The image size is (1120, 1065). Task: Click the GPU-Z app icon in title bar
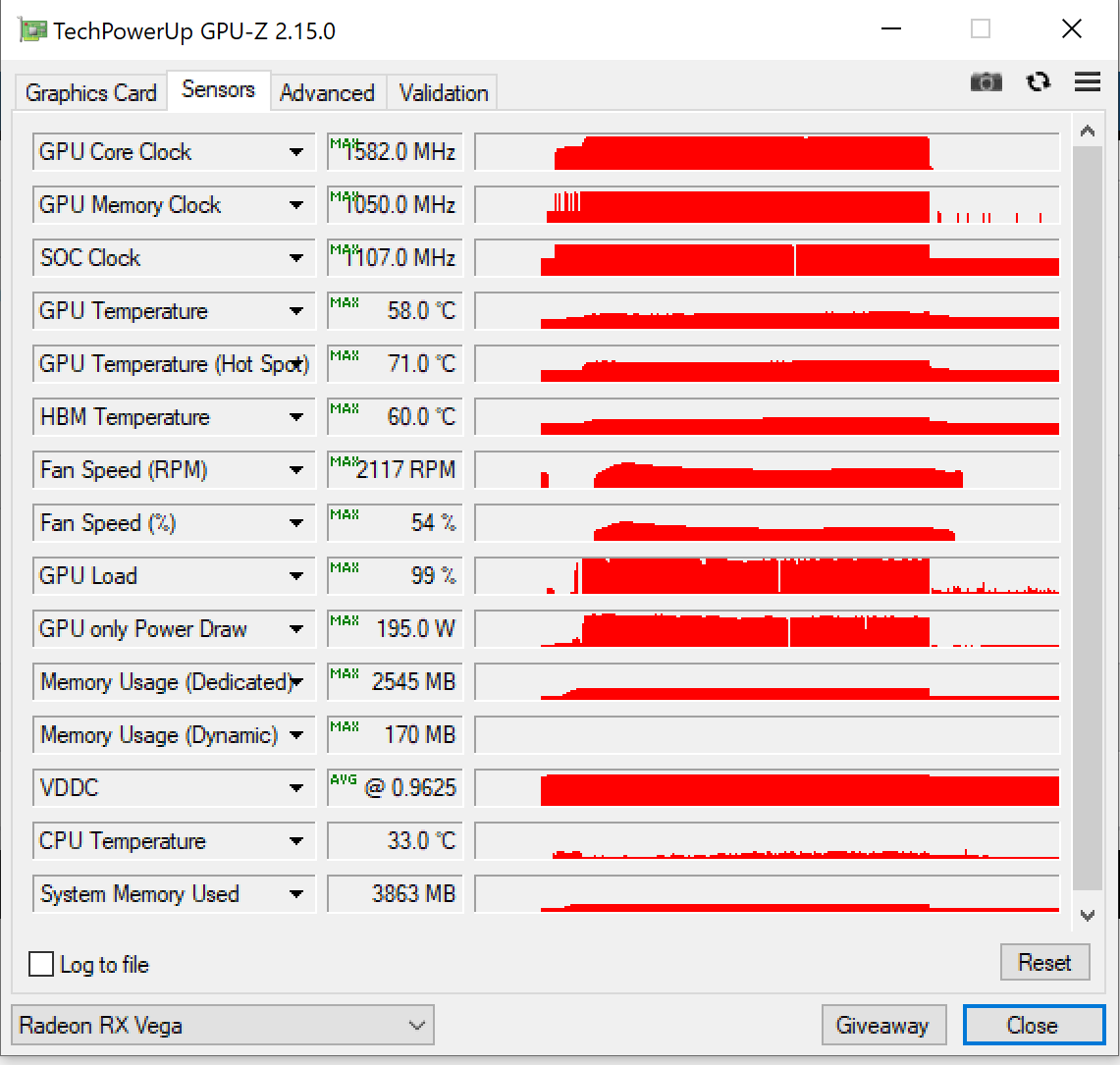(32, 30)
